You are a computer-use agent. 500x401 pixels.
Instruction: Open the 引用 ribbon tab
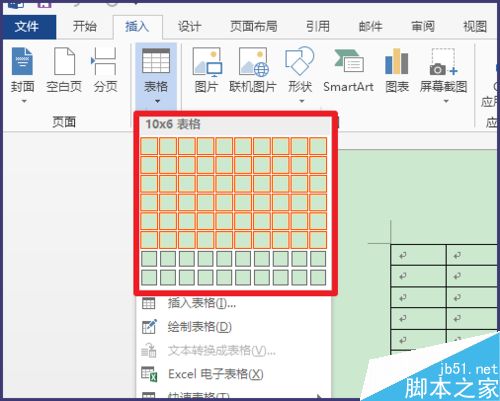point(318,27)
